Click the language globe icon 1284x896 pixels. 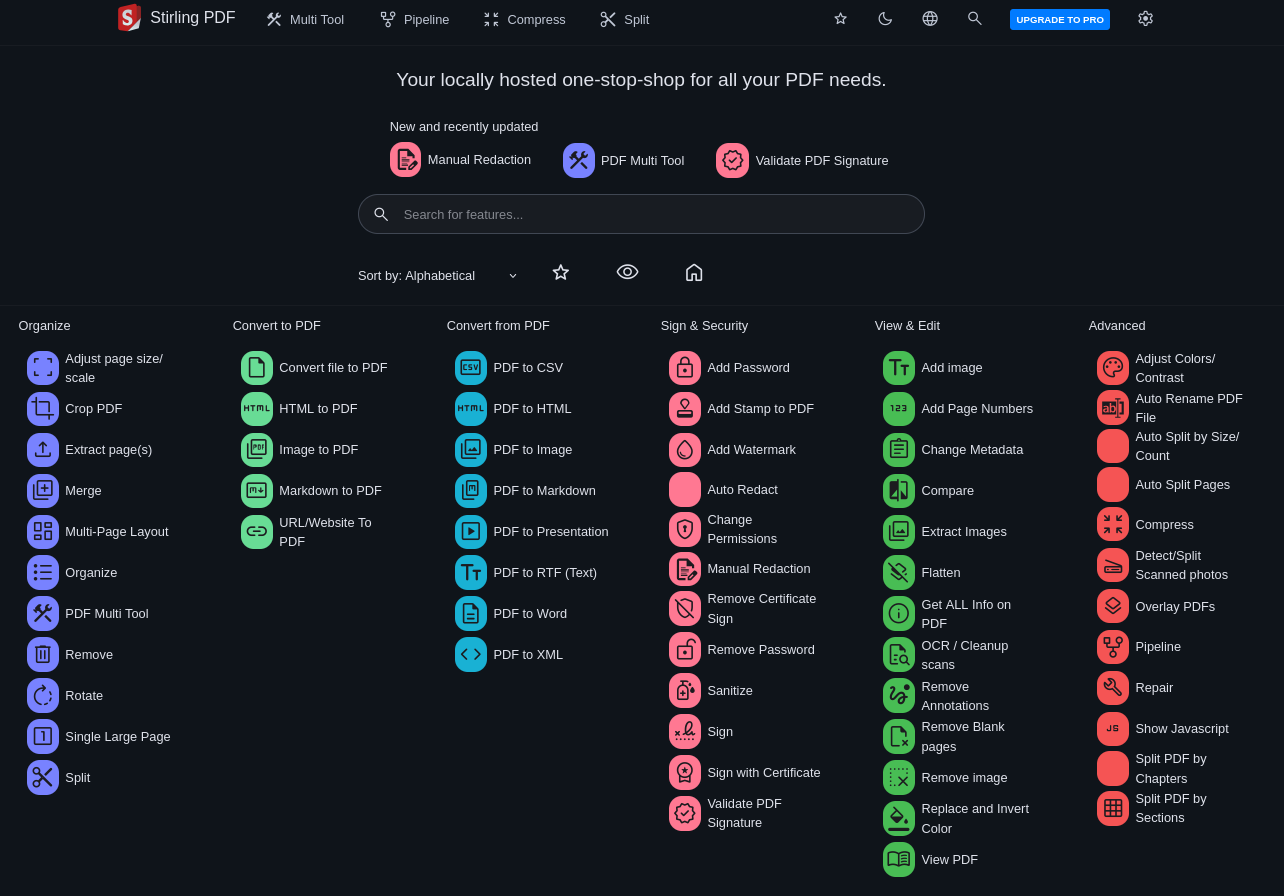[x=930, y=19]
